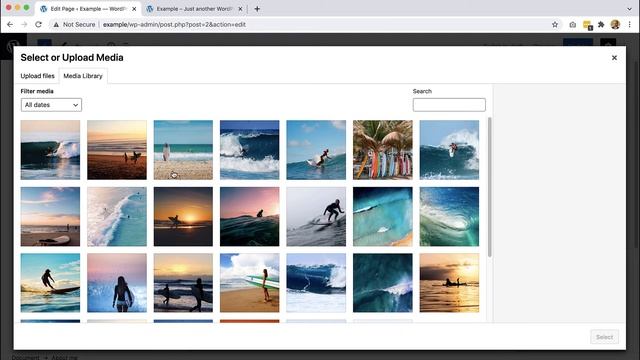Select the aerial turquoise water thumbnail
The image size is (640, 360).
click(x=383, y=216)
